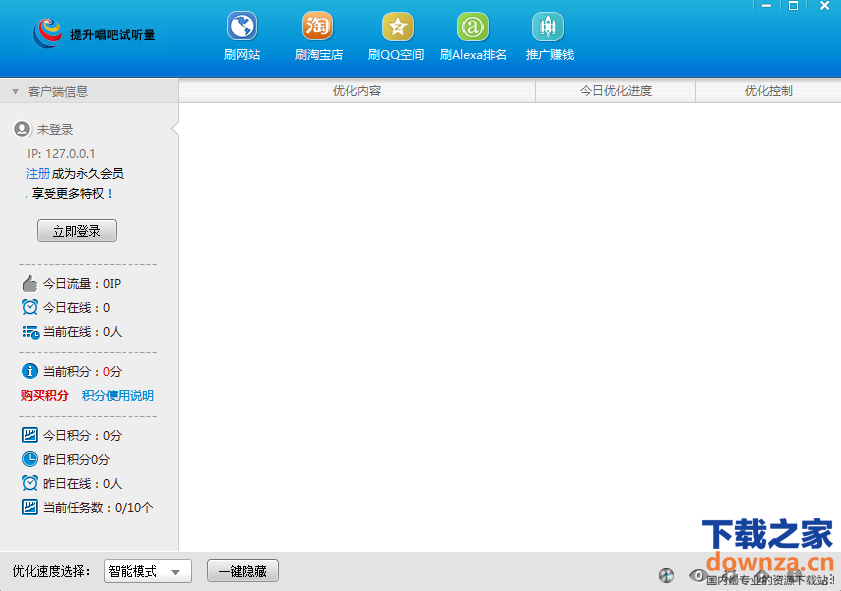Click the application logo at top left
841x591 pixels.
(46, 35)
